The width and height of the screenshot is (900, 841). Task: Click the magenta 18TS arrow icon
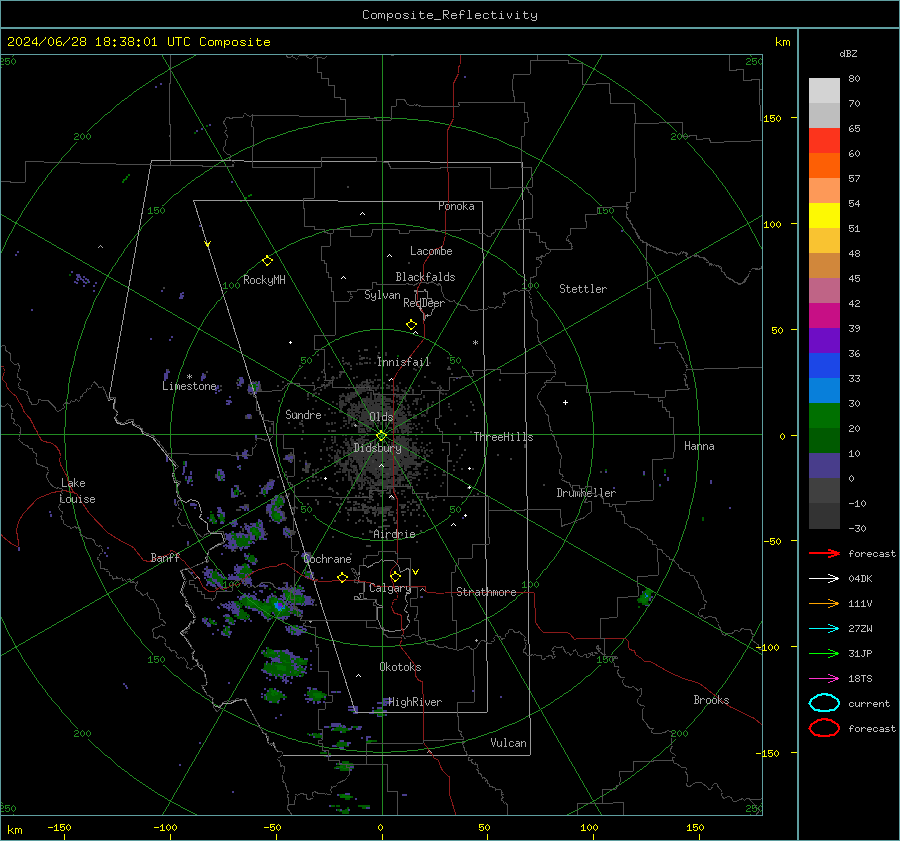pos(824,679)
